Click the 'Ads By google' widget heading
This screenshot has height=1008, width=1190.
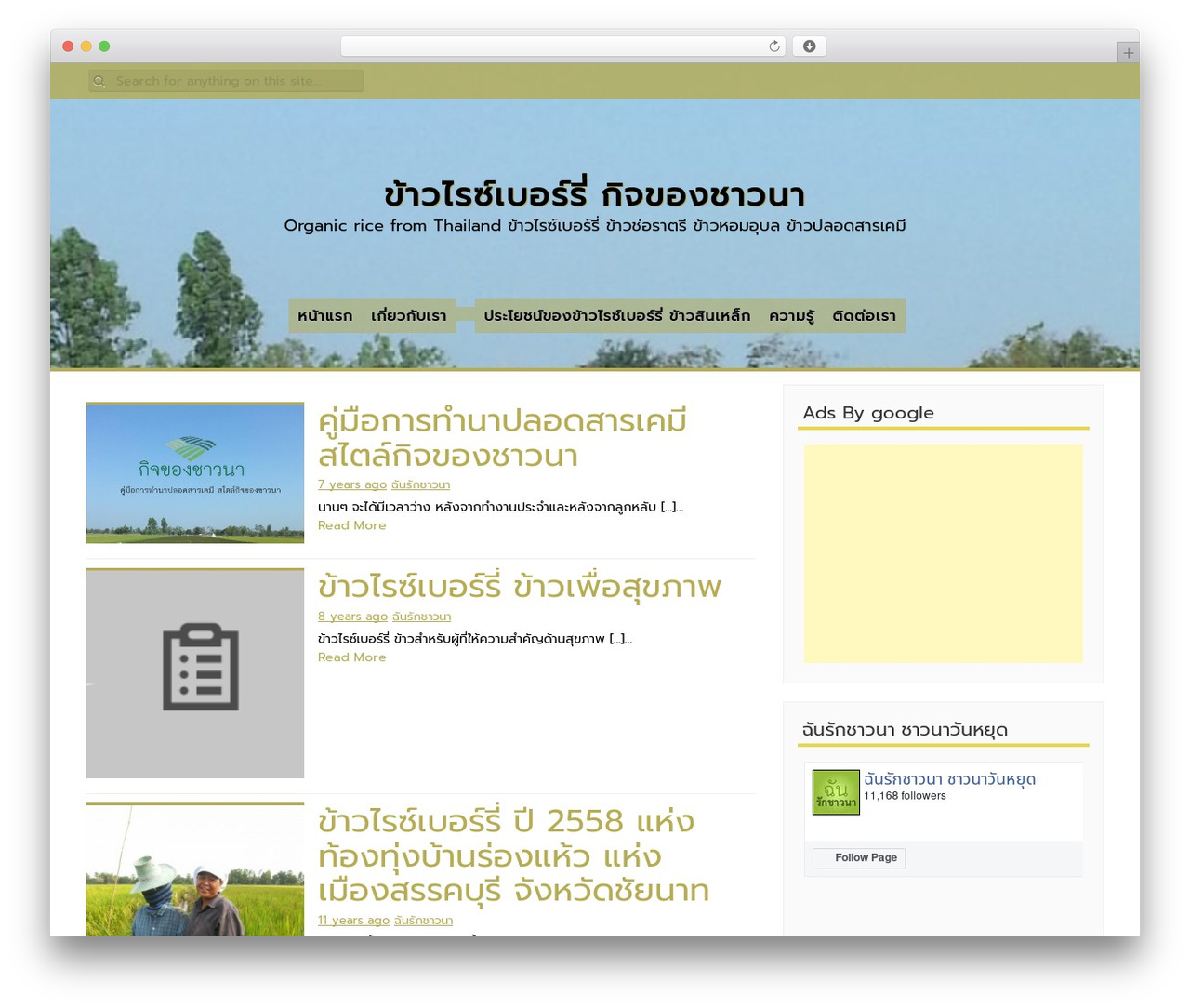coord(868,413)
